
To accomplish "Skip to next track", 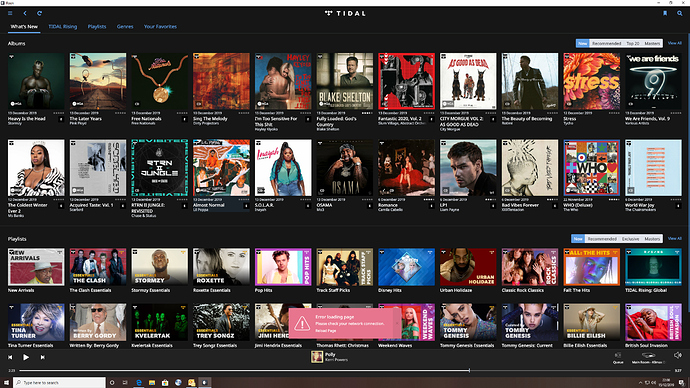I will click(42, 357).
